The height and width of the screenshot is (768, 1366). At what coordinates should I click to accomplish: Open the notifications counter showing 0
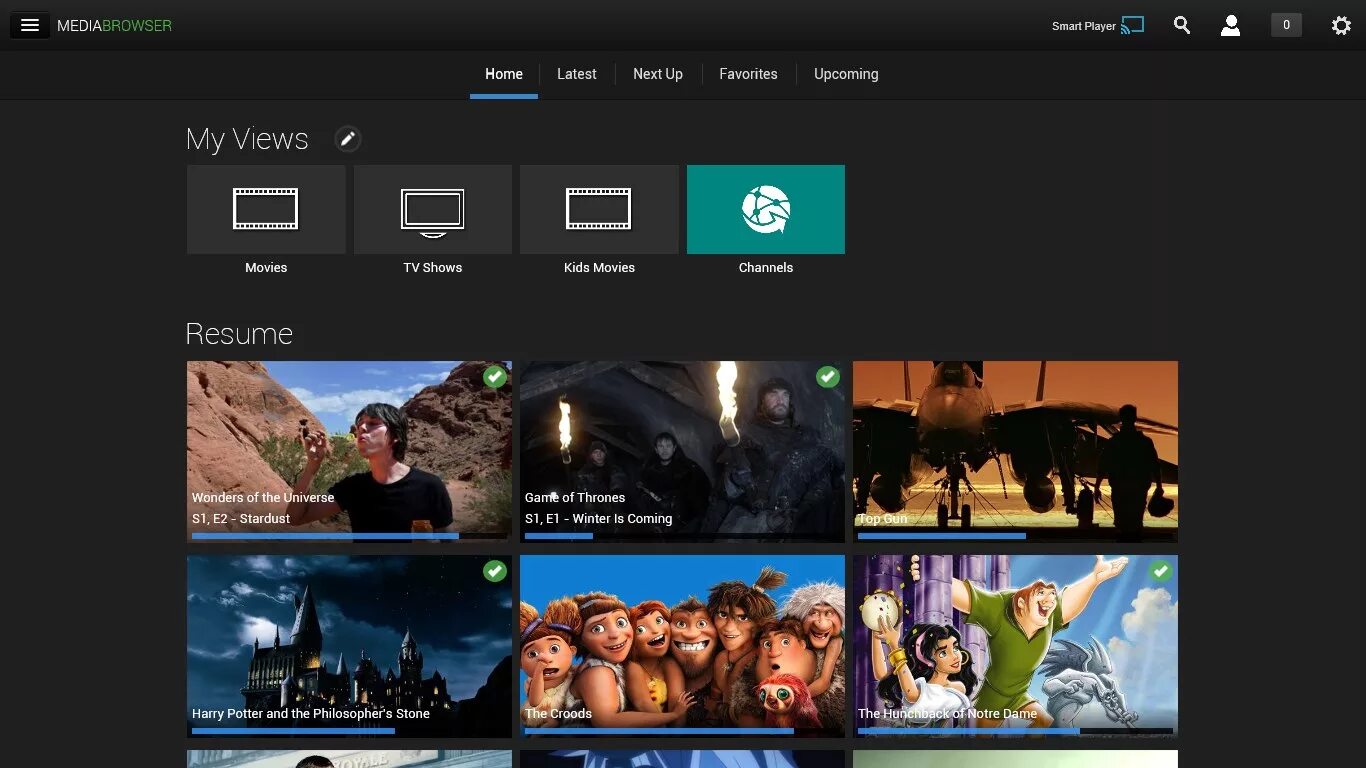(x=1286, y=25)
